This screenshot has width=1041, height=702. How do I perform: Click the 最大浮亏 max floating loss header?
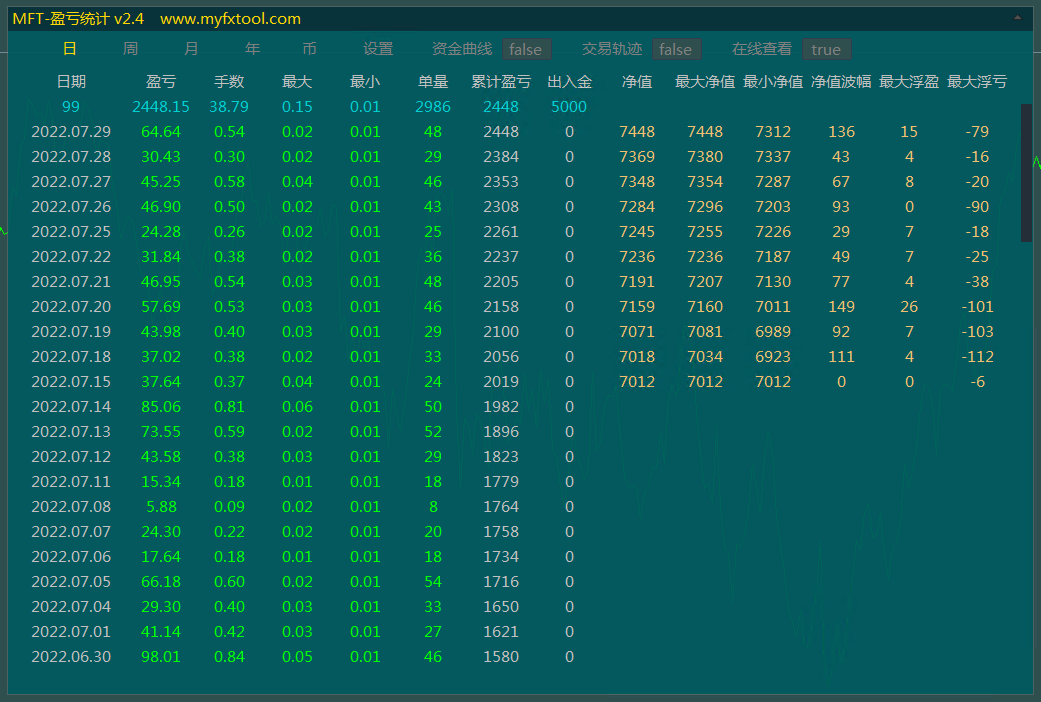(x=974, y=81)
